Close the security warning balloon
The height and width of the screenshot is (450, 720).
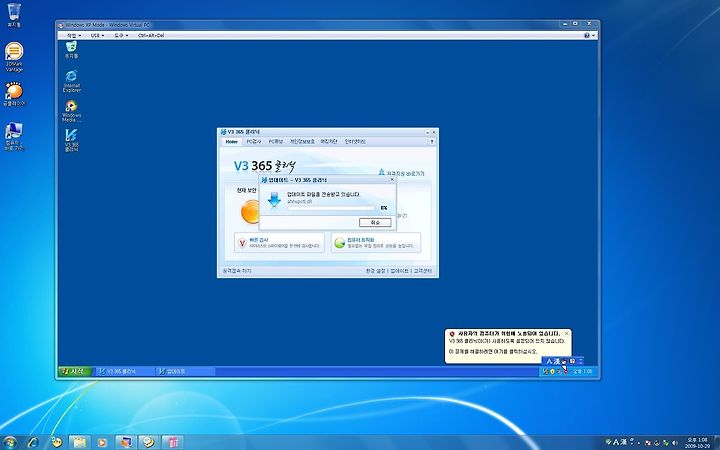point(566,333)
